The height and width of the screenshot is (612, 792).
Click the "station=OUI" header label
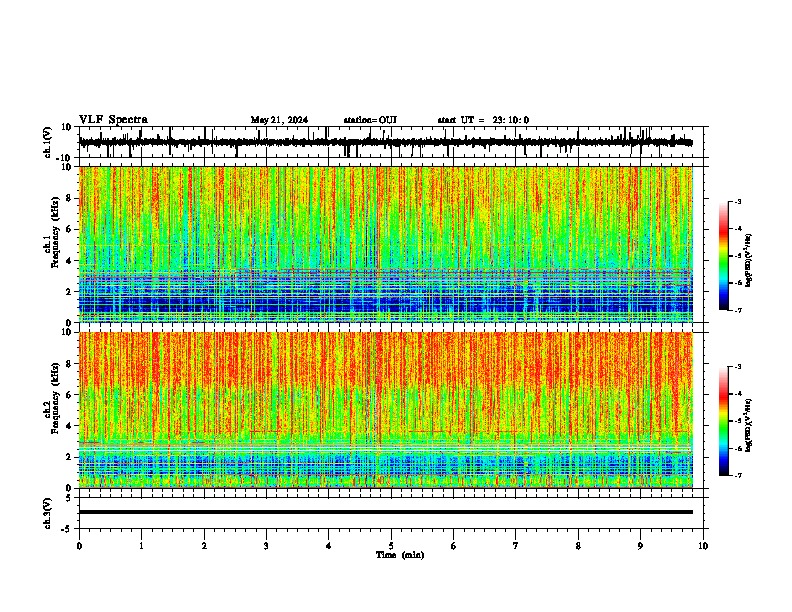pyautogui.click(x=370, y=120)
